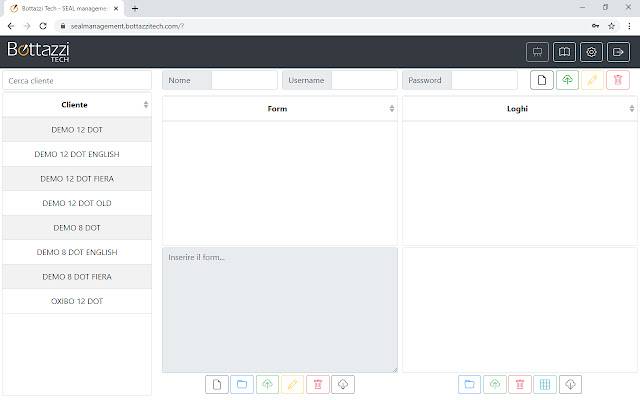Sort the Cliente column
The image size is (640, 400).
click(146, 105)
